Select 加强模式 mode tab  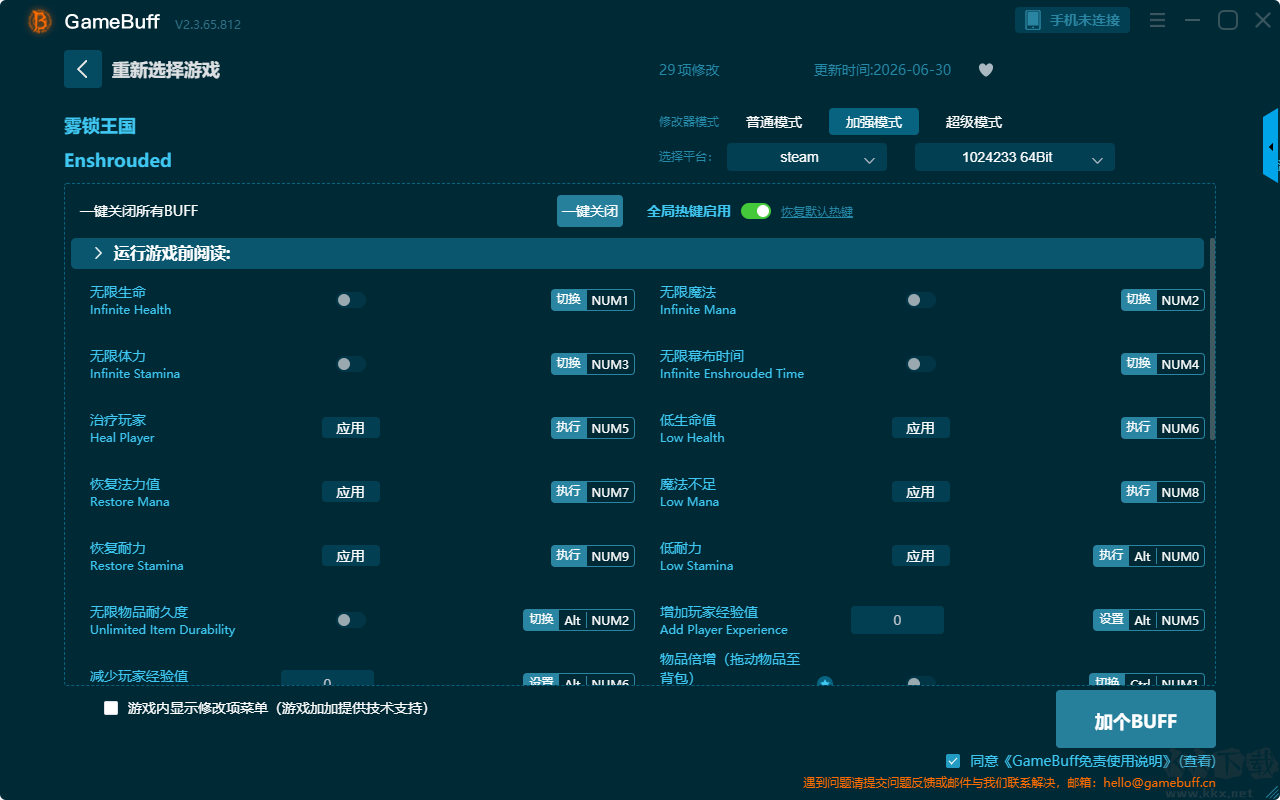(874, 122)
